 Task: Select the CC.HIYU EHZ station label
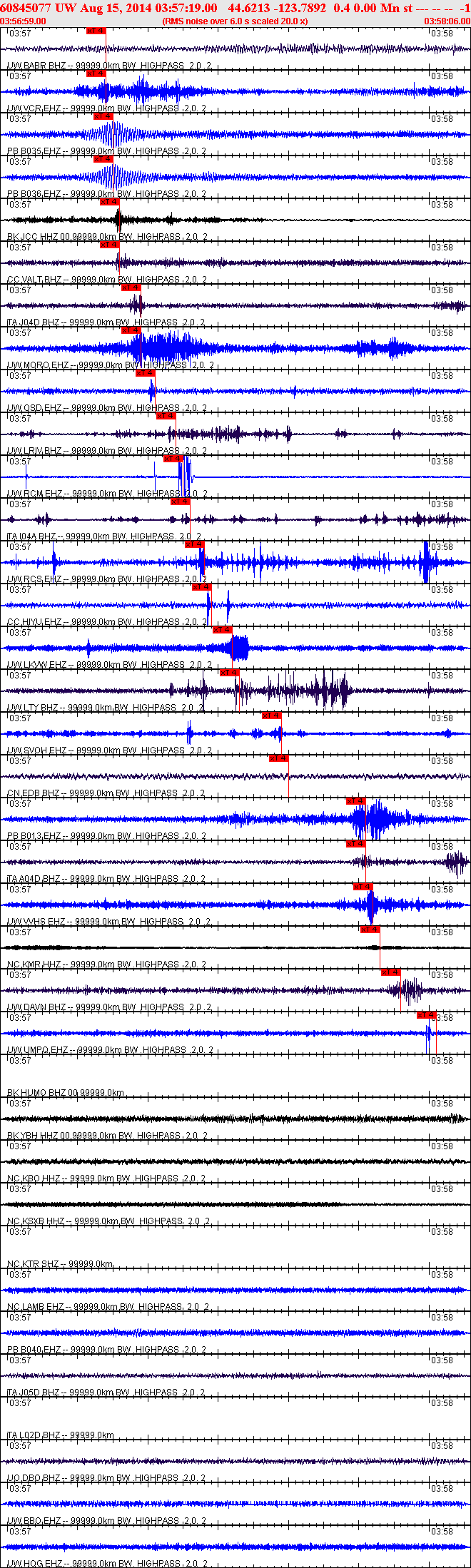(107, 622)
